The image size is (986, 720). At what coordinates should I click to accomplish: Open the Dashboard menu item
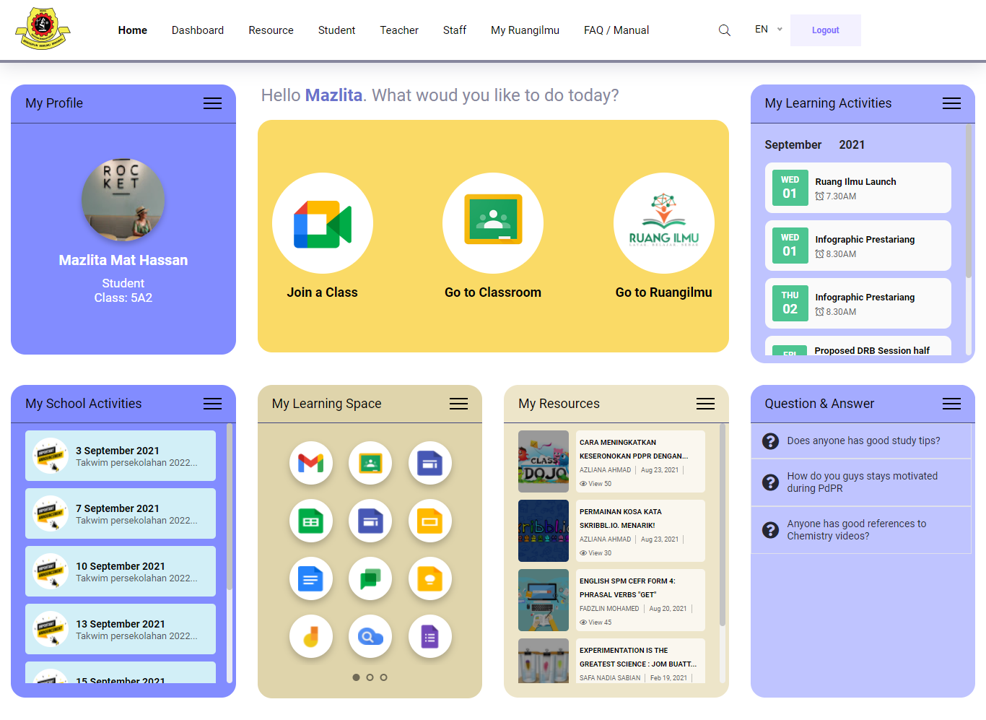(197, 30)
